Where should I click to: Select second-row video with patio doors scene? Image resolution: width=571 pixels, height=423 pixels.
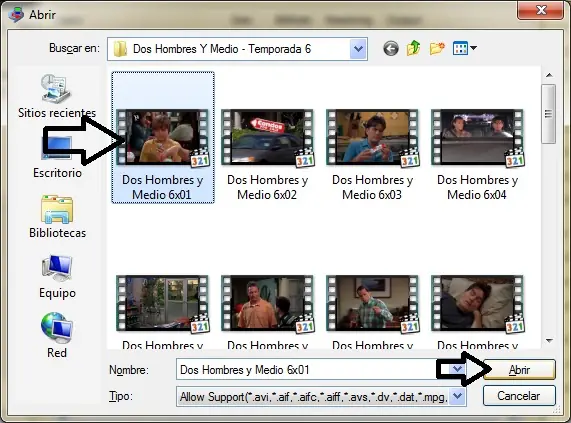tap(163, 312)
